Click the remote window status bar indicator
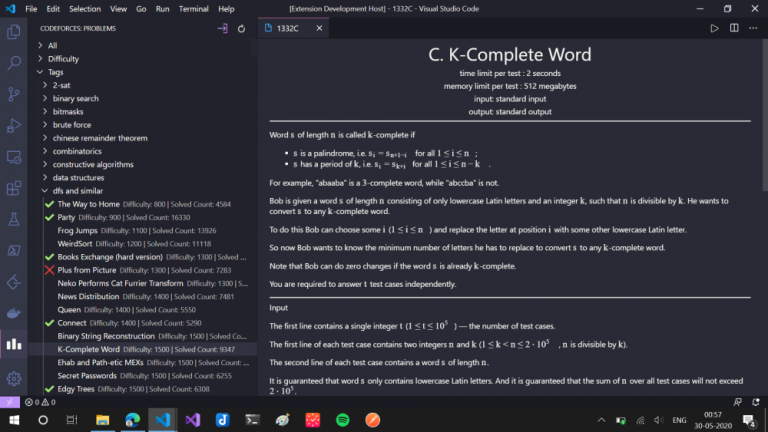The height and width of the screenshot is (432, 768). tap(10, 402)
